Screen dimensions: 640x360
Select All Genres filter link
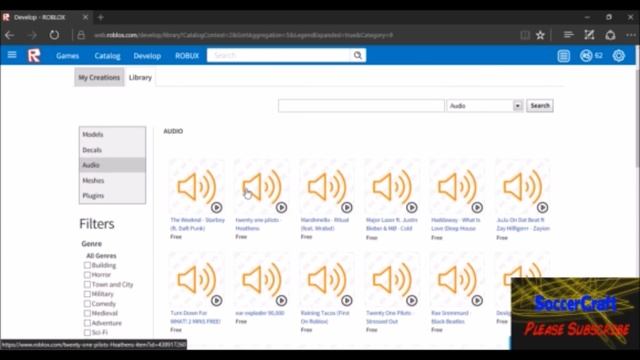point(101,256)
